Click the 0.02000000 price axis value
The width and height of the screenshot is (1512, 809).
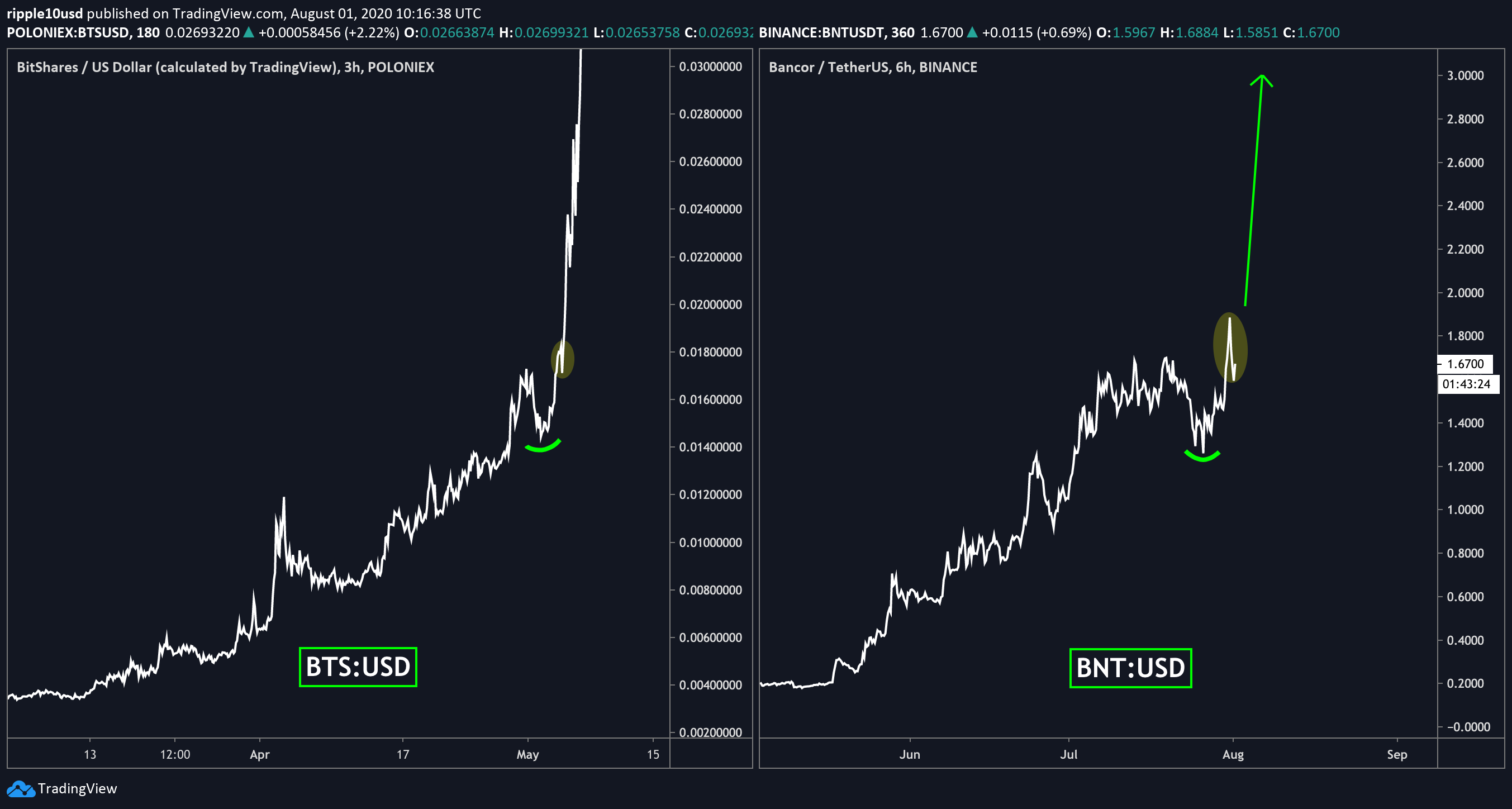(710, 304)
